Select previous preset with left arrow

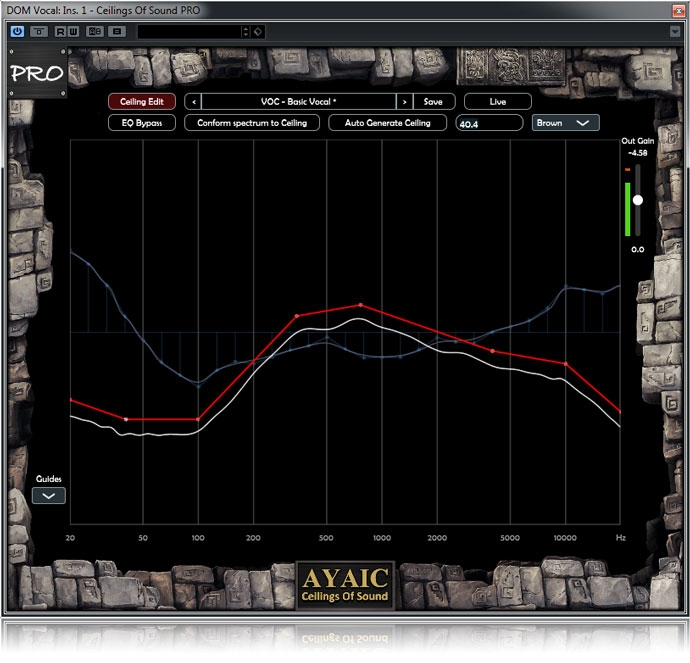click(x=193, y=101)
